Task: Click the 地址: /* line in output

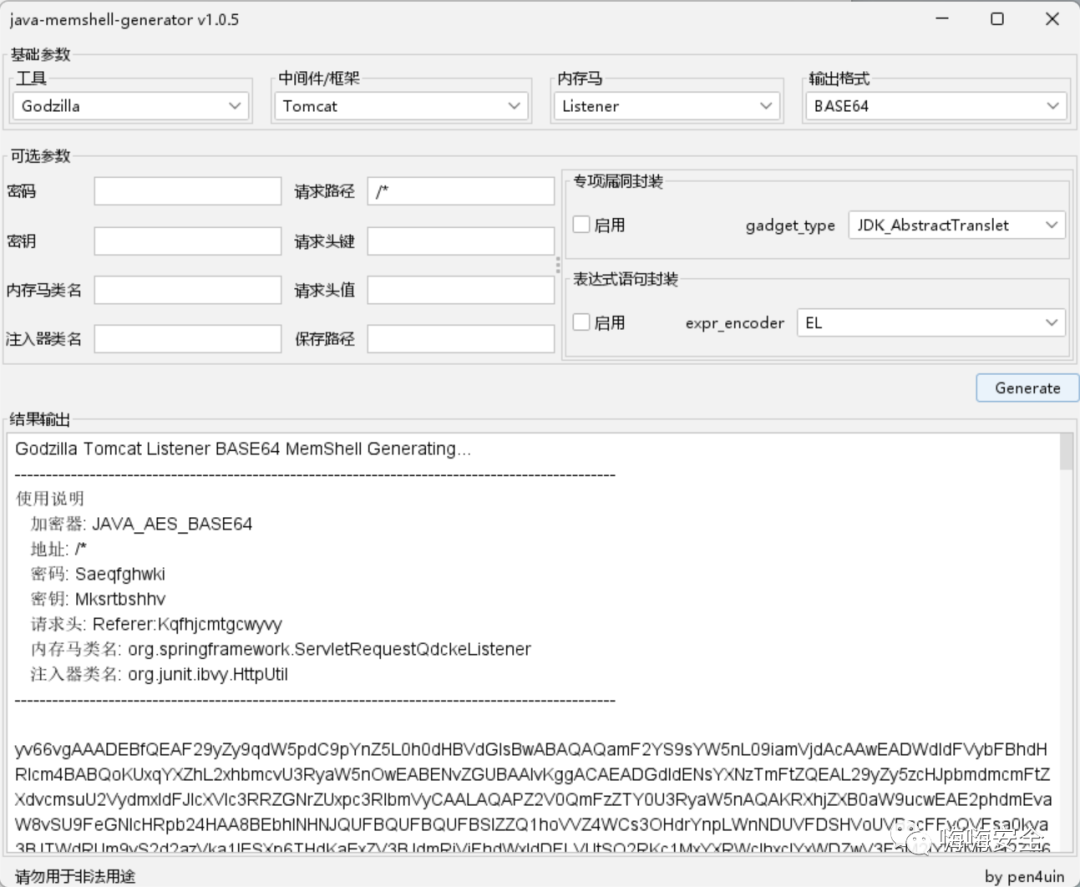Action: [59, 549]
